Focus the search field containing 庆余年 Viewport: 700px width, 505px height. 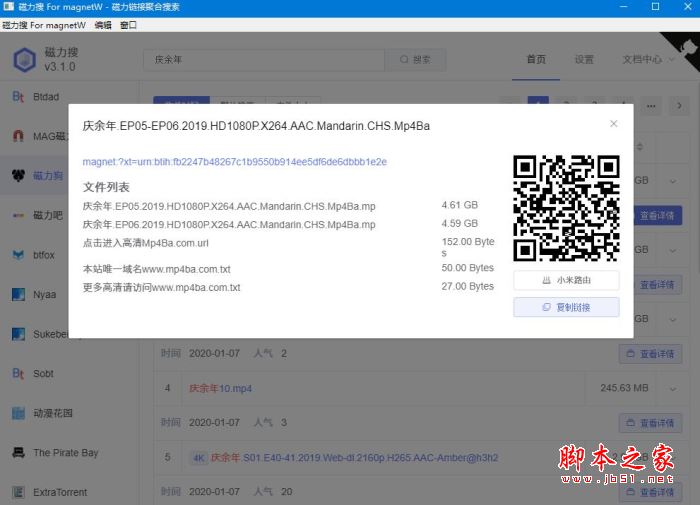(264, 59)
